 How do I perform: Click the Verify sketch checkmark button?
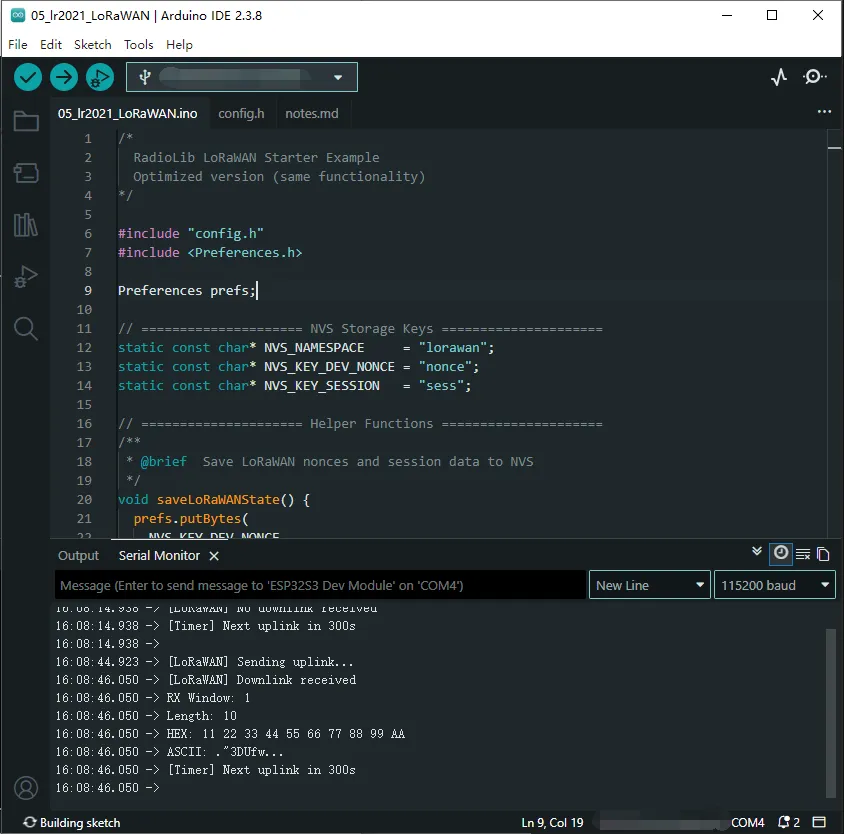point(28,77)
